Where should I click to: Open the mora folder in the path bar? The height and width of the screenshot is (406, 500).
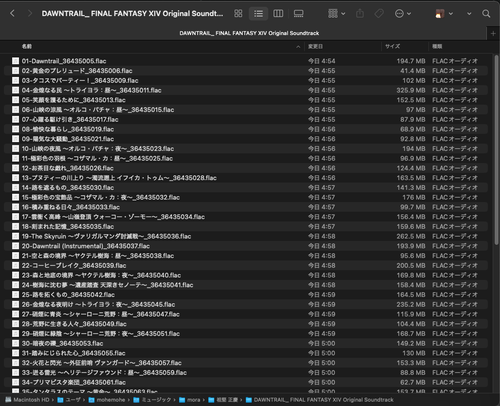(190, 400)
